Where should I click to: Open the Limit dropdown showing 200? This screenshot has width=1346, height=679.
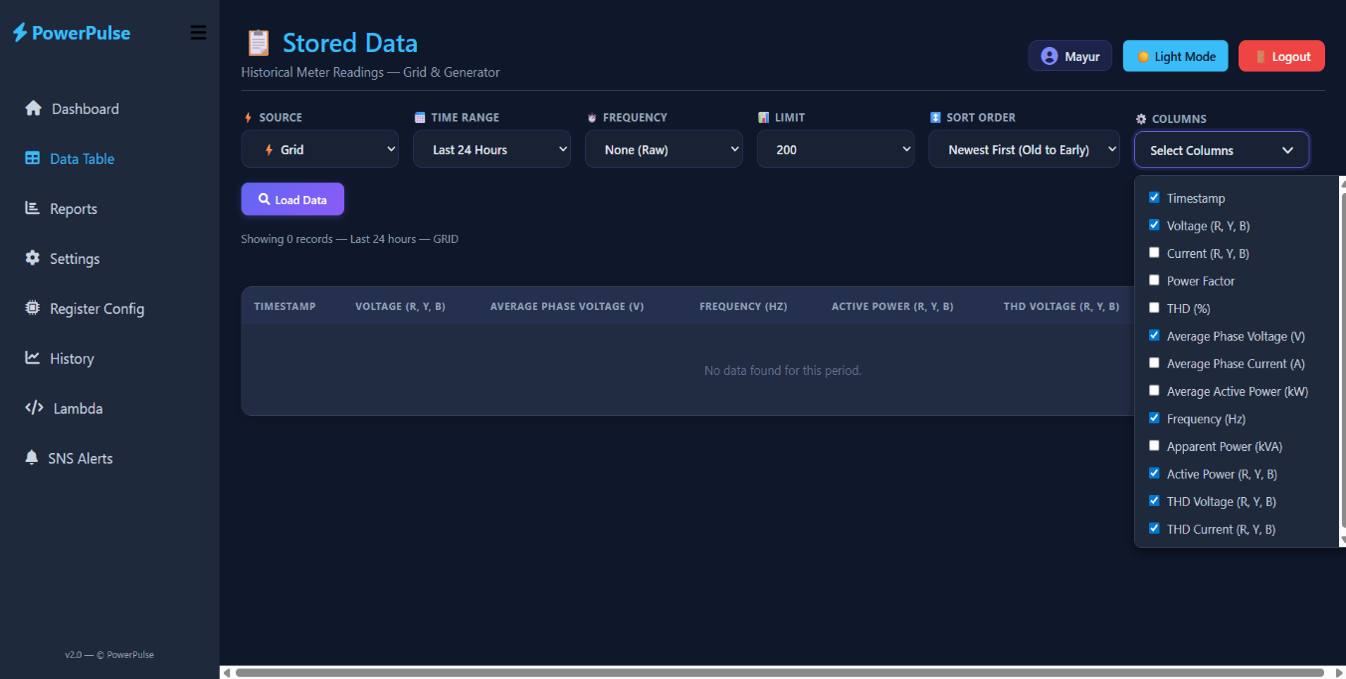click(836, 149)
